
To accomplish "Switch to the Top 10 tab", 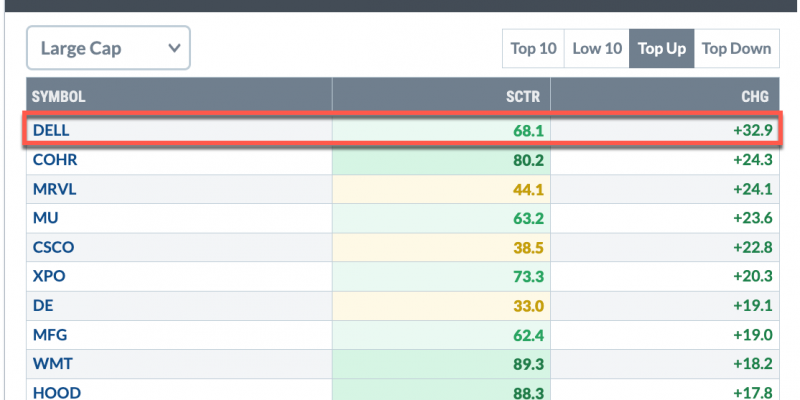I will click(533, 48).
